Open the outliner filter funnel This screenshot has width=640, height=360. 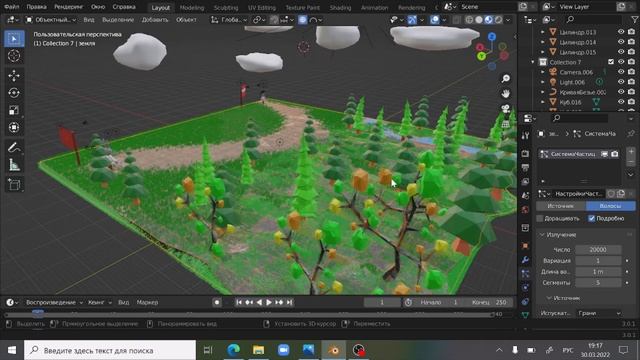click(634, 20)
